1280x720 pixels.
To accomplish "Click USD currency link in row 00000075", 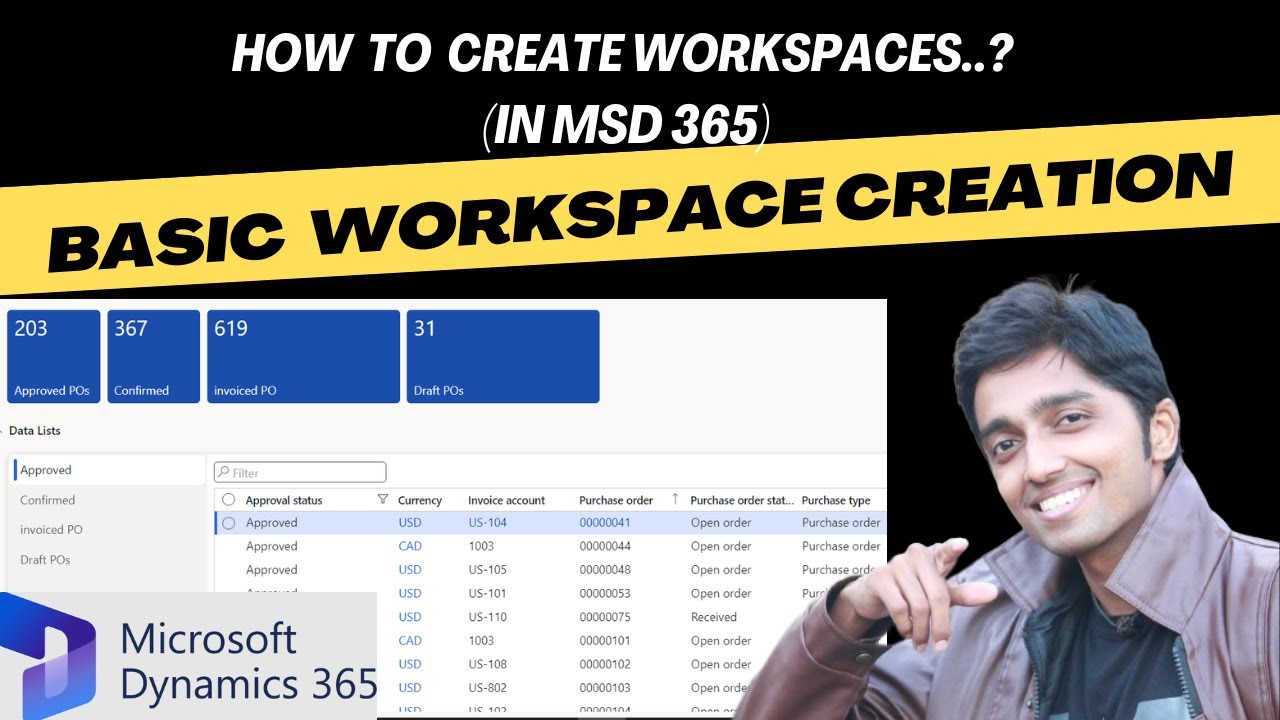I will [x=410, y=617].
